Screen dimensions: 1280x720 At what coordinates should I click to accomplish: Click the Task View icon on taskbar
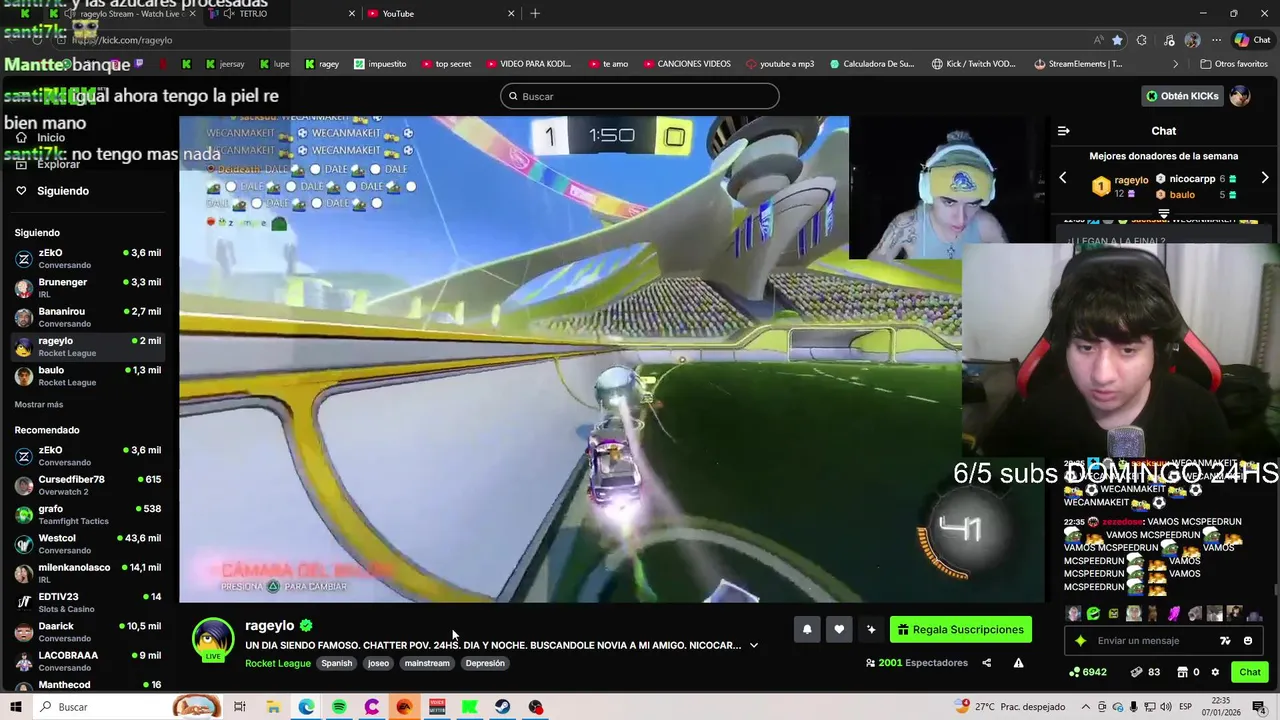(x=240, y=707)
